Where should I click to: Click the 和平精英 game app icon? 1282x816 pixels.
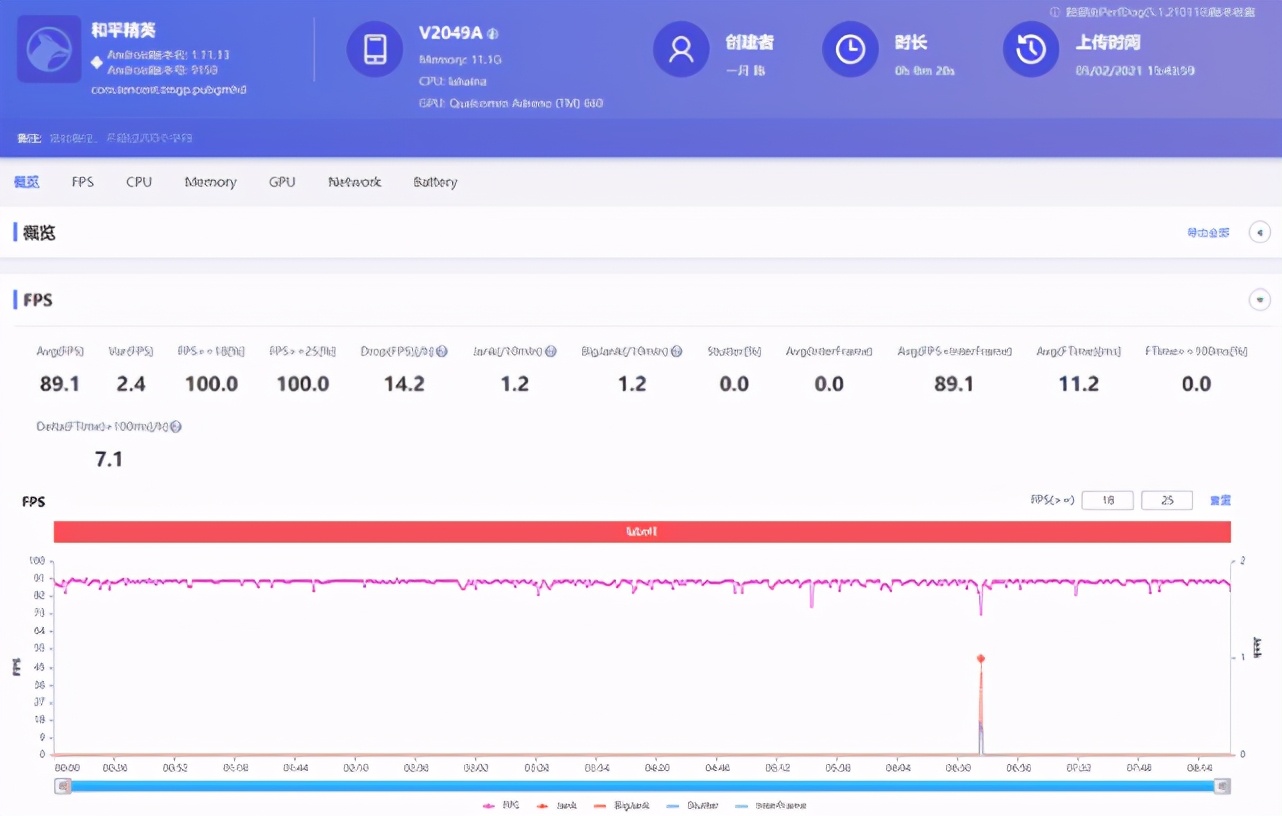tap(47, 47)
